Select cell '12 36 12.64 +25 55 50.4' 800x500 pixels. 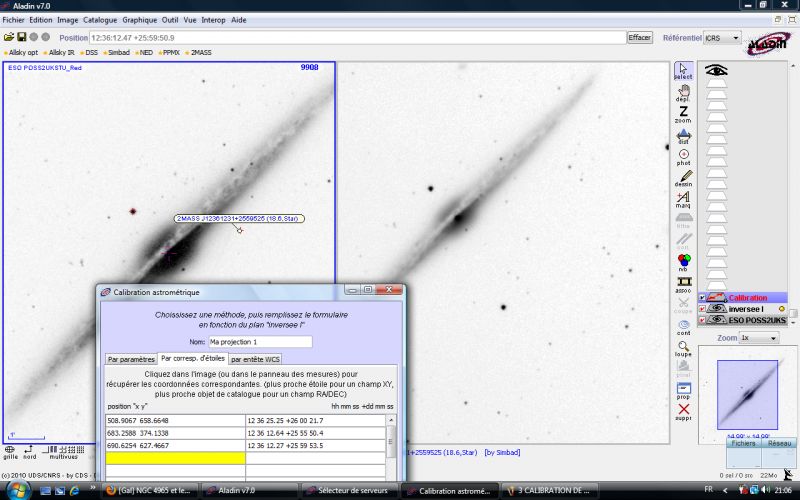click(315, 433)
